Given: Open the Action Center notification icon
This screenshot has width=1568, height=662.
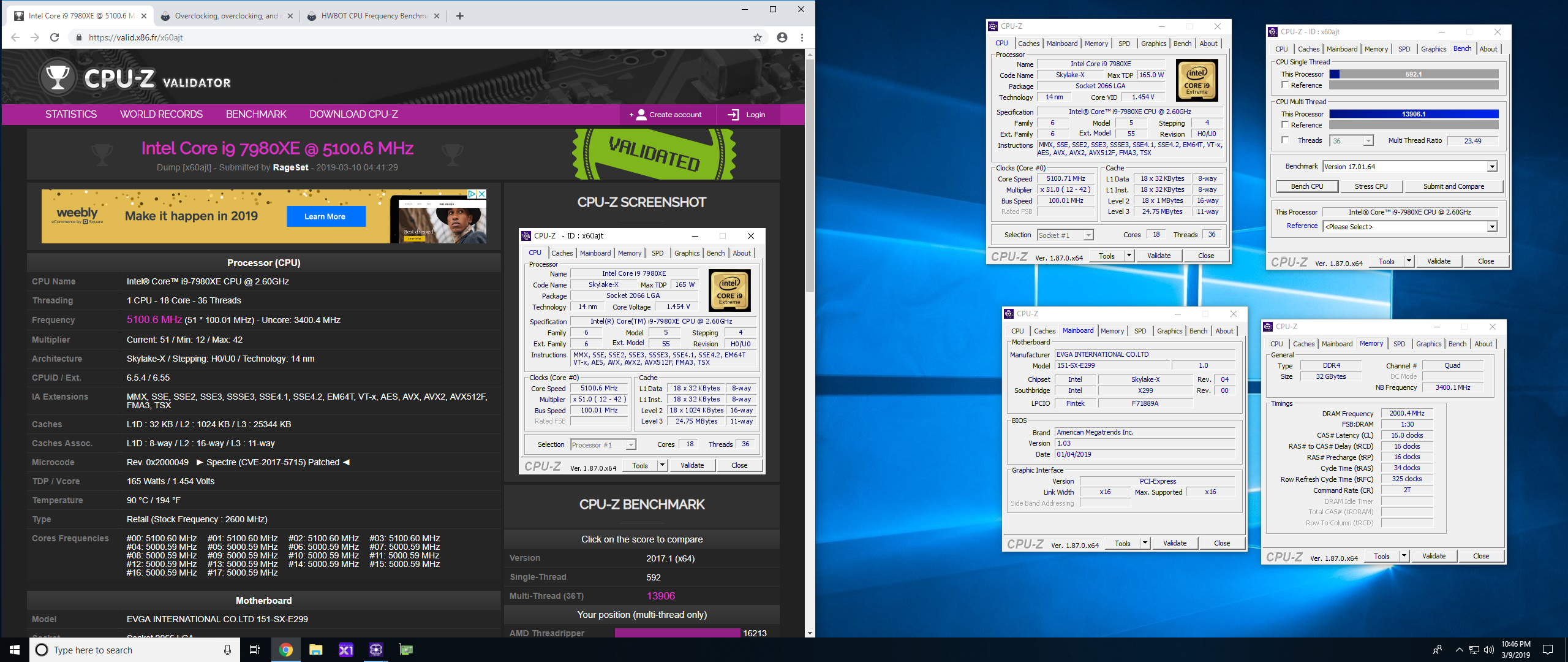Looking at the screenshot, I should coord(1548,650).
